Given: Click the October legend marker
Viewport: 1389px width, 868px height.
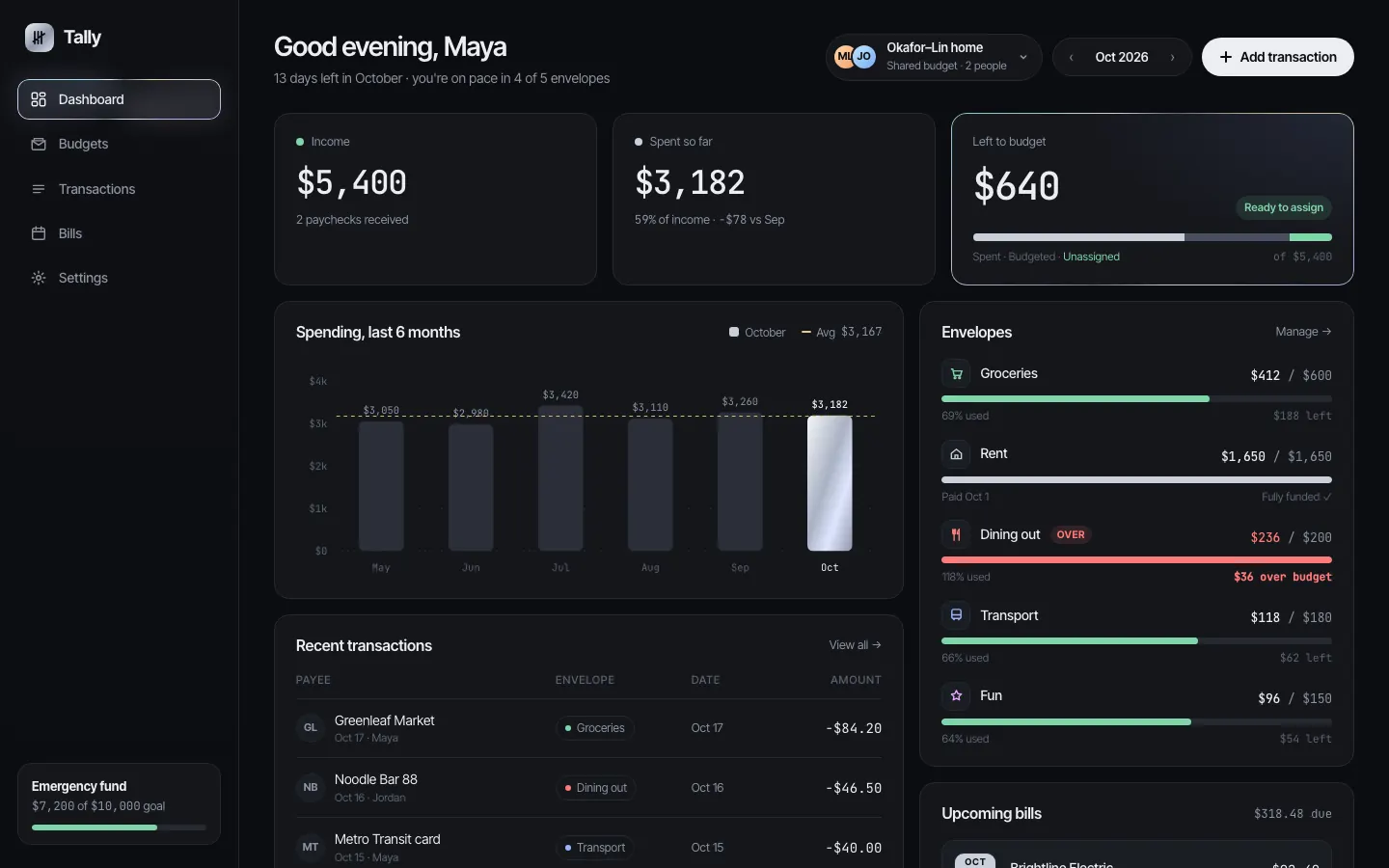Looking at the screenshot, I should tap(734, 332).
